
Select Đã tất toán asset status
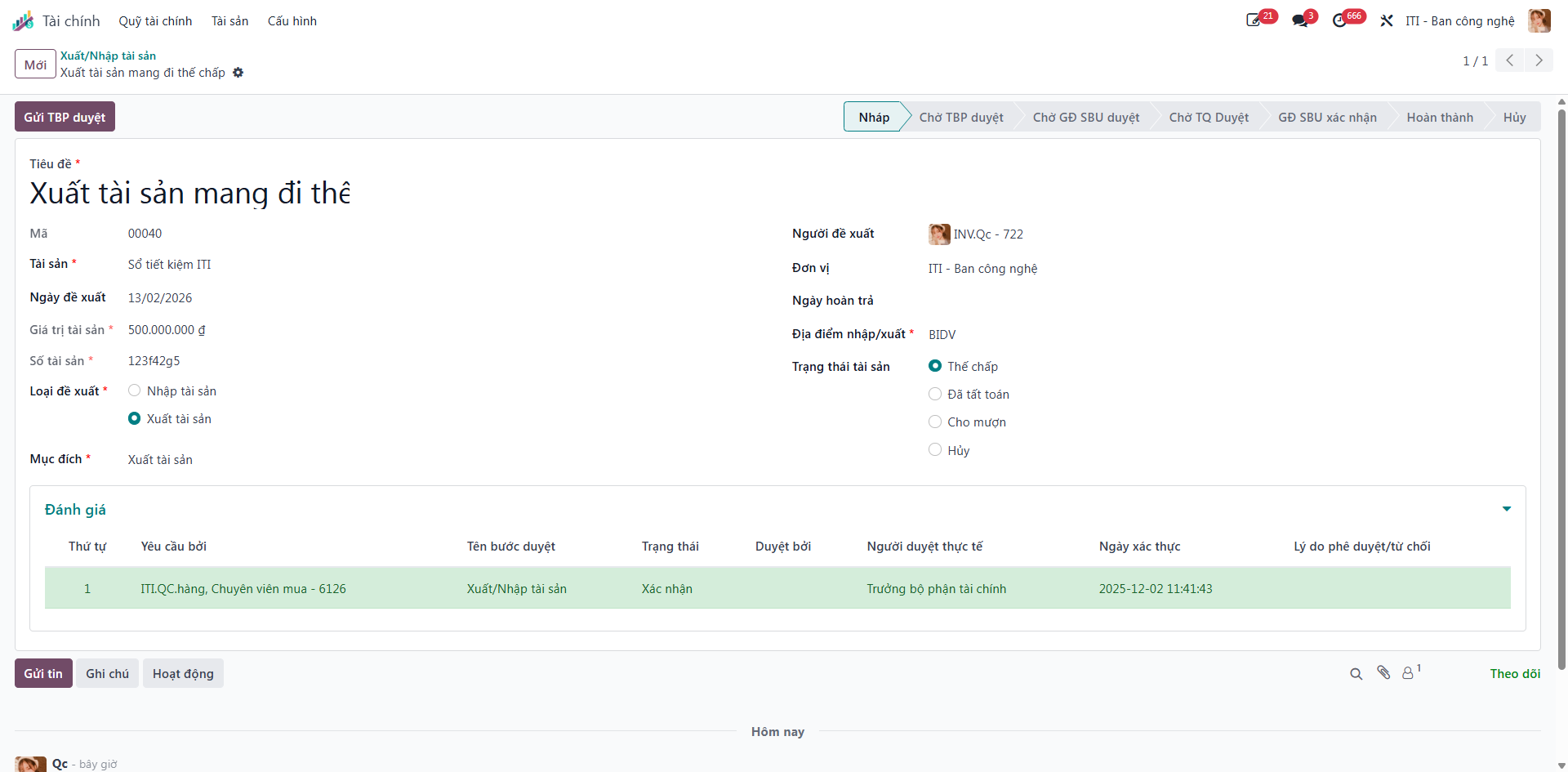tap(935, 394)
